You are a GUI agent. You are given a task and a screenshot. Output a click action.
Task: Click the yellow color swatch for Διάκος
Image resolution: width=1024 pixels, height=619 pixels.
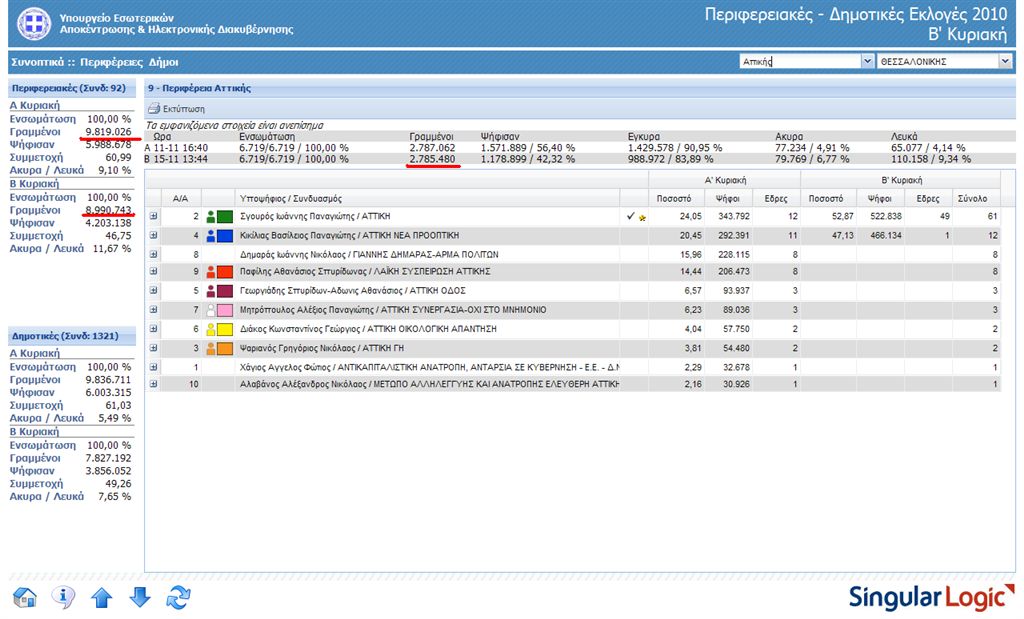click(225, 329)
